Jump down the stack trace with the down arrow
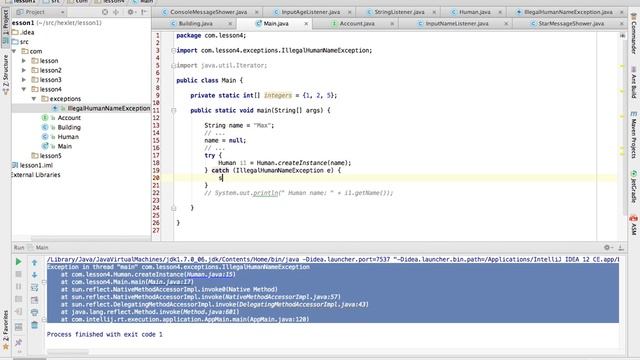The width and height of the screenshot is (640, 360). click(34, 275)
